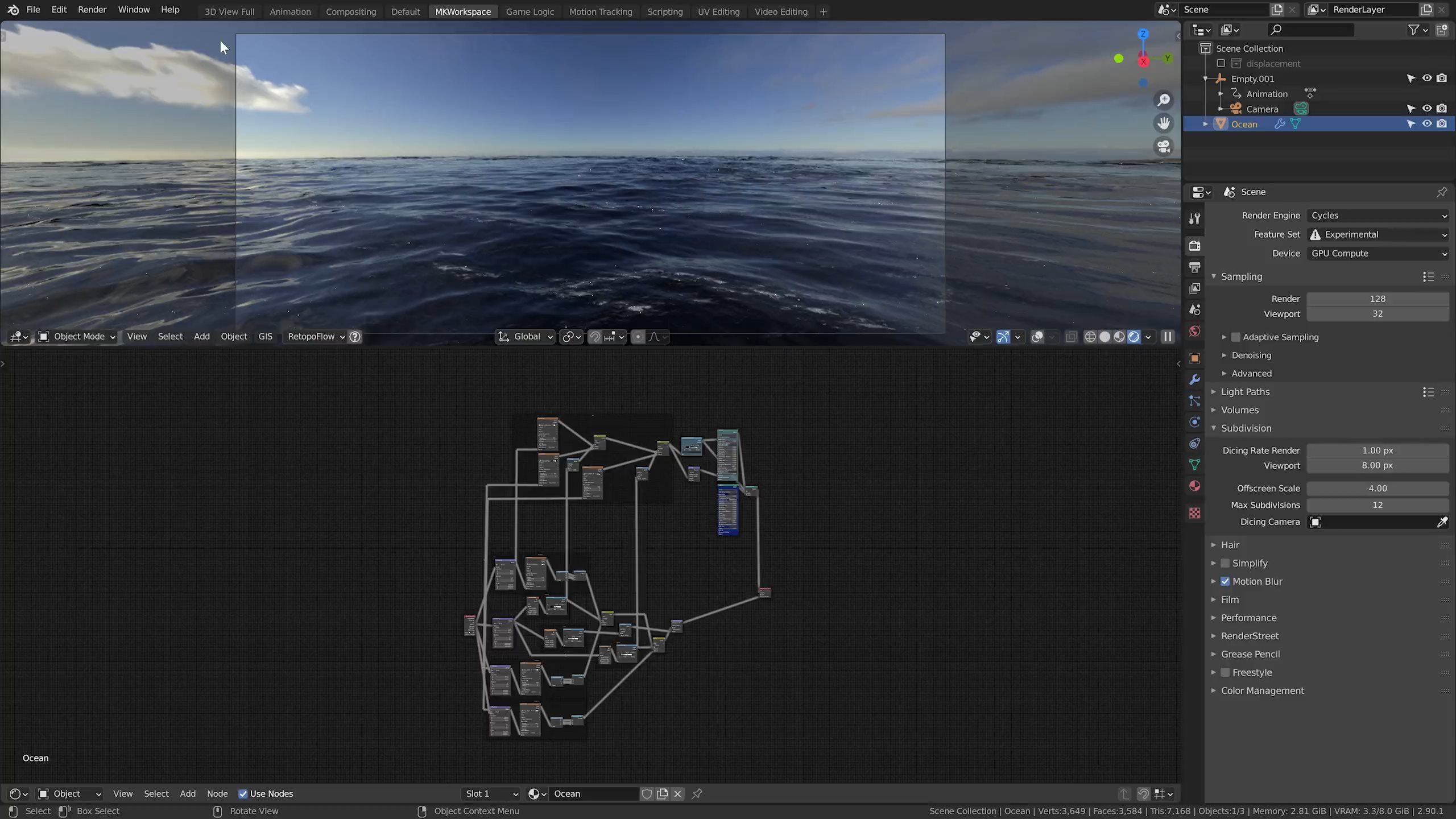Image resolution: width=1456 pixels, height=819 pixels.
Task: Toggle camera view gizmo icon
Action: [x=1164, y=146]
